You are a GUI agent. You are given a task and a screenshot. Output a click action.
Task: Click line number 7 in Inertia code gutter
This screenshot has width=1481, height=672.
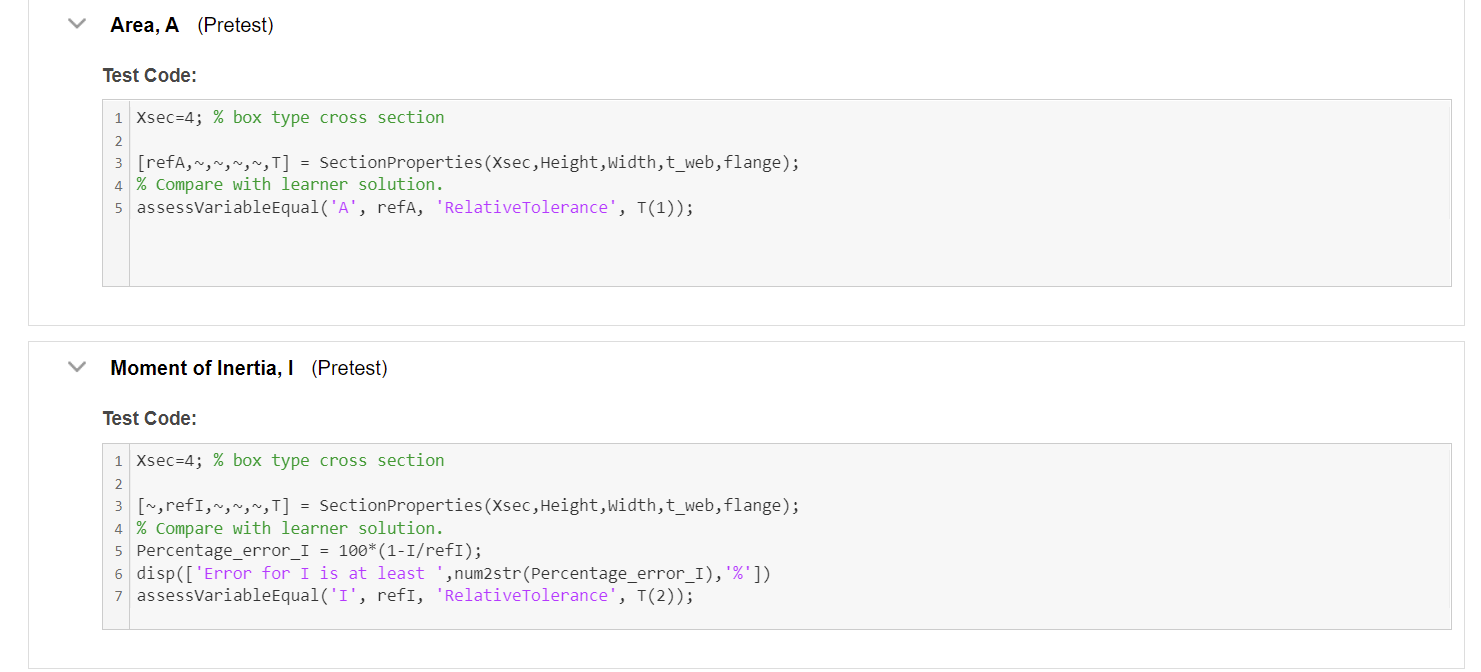point(118,596)
